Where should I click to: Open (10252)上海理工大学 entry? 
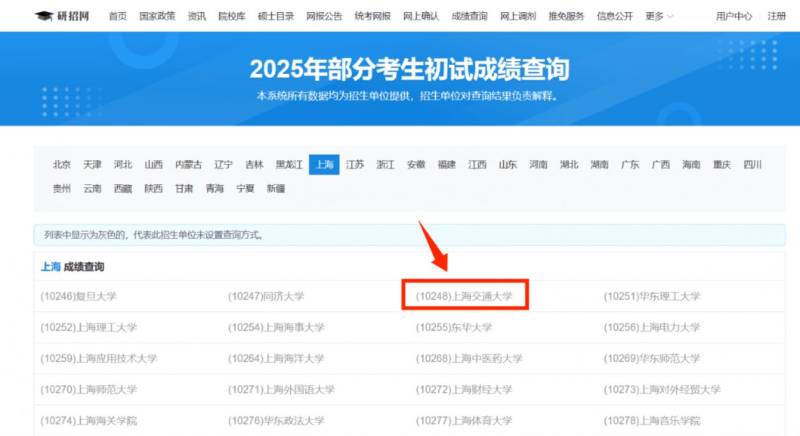tap(89, 327)
